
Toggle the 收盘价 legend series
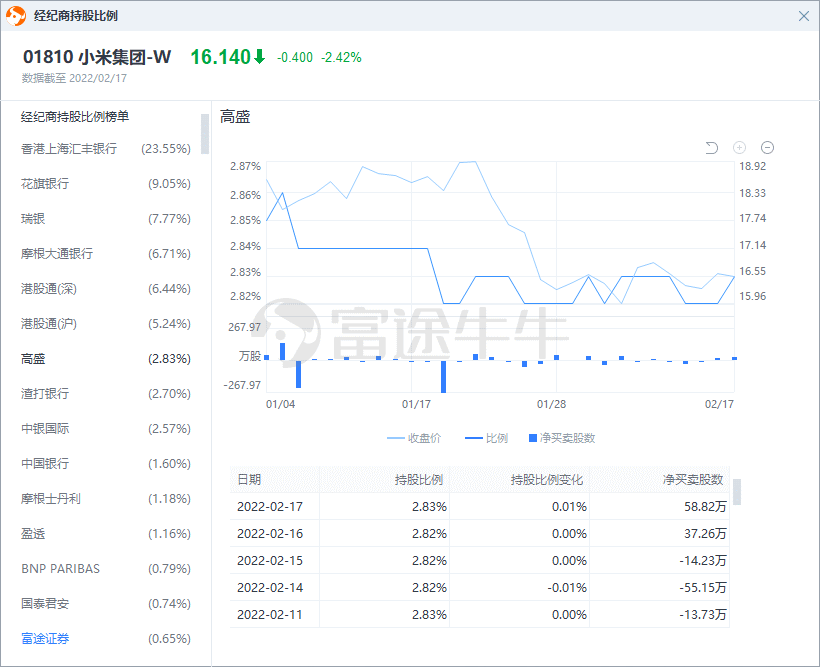413,438
